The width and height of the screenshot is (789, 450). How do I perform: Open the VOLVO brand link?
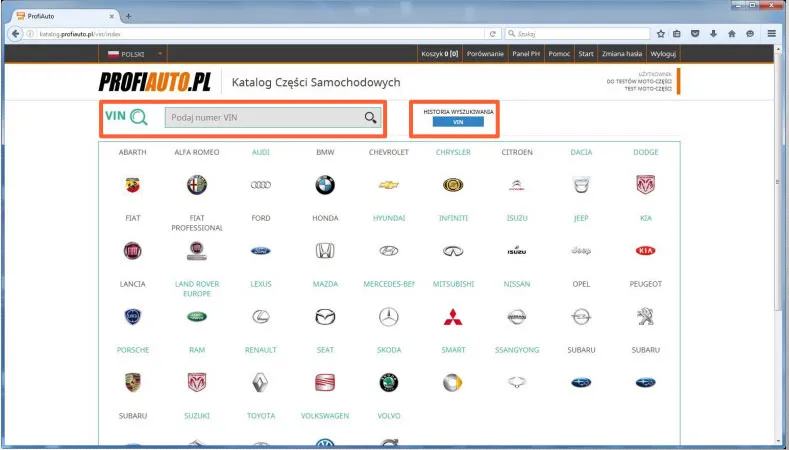(389, 416)
